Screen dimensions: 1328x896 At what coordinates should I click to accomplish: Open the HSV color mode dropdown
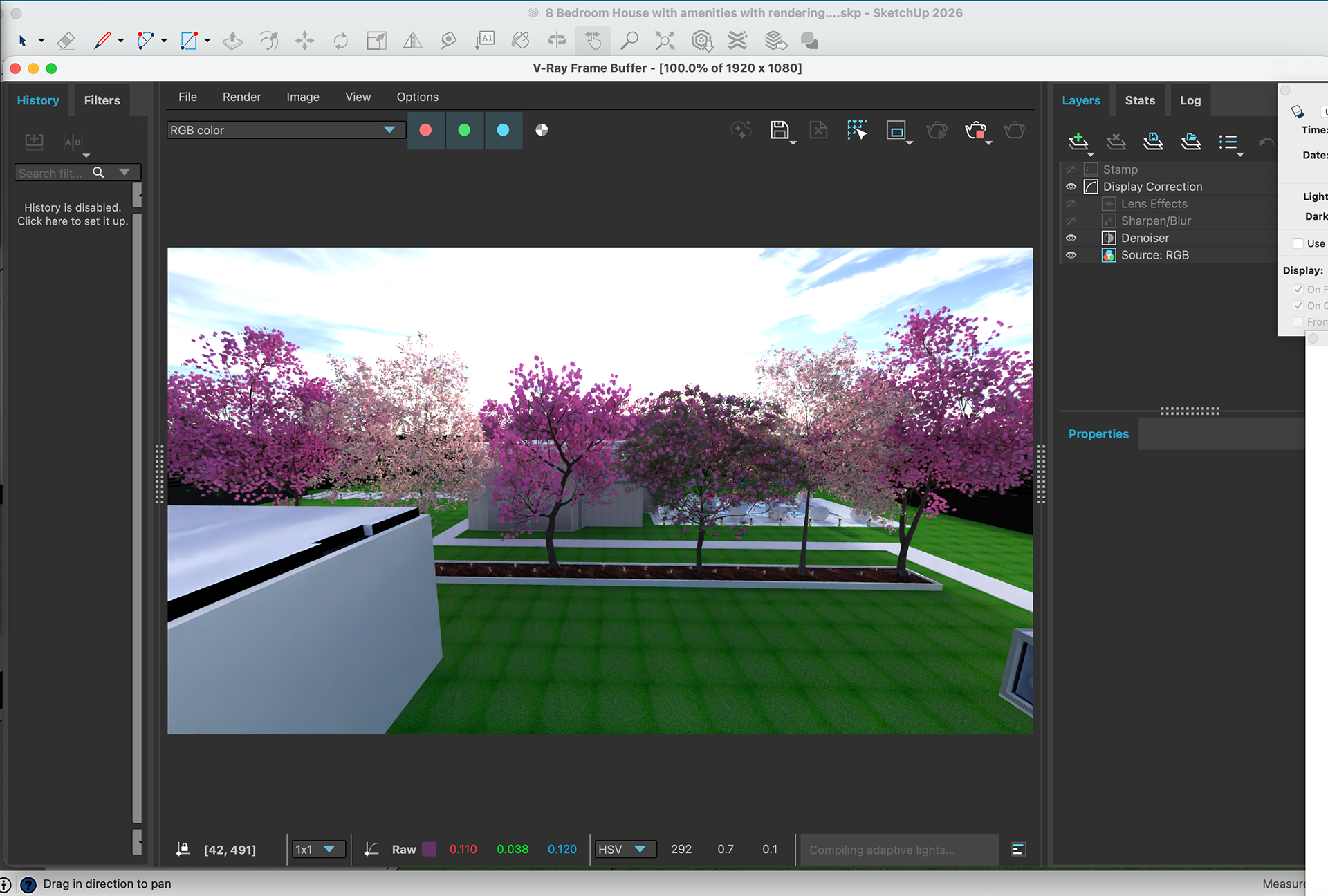pyautogui.click(x=622, y=849)
